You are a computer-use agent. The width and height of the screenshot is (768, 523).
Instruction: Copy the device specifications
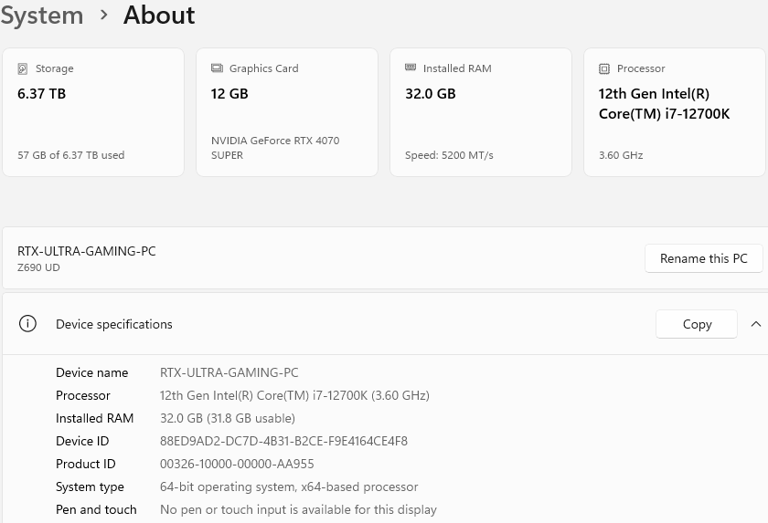(x=696, y=324)
